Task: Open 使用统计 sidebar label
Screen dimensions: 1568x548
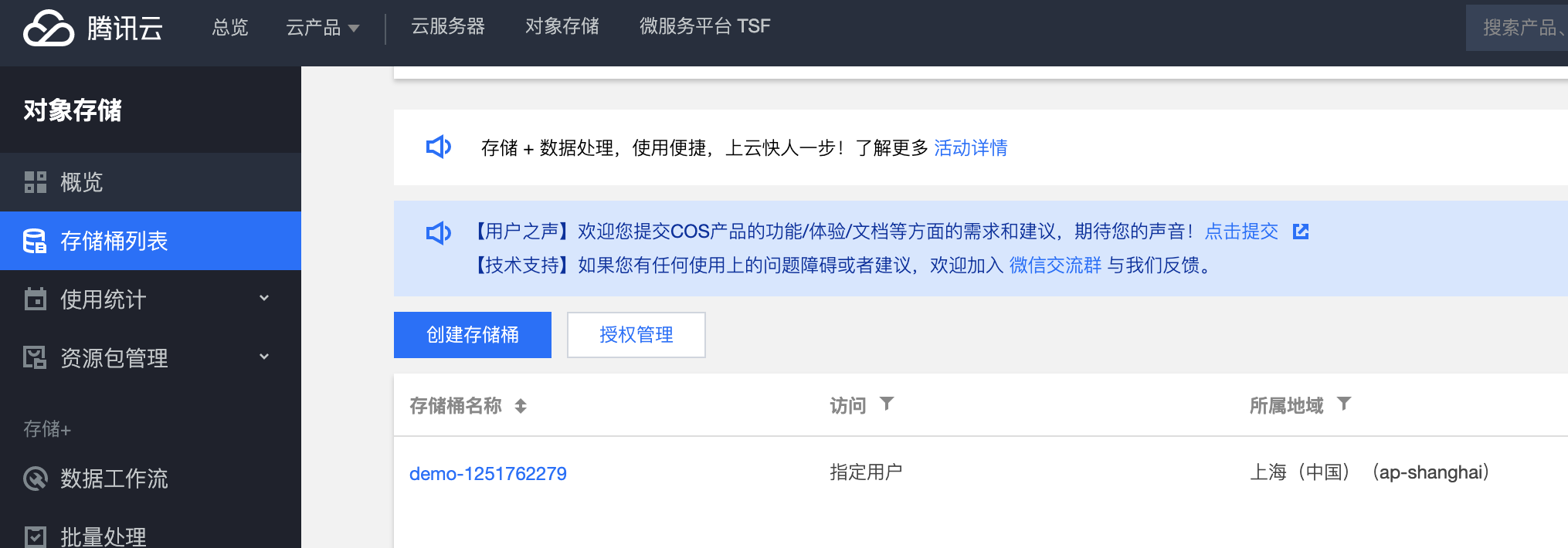Action: [x=104, y=299]
